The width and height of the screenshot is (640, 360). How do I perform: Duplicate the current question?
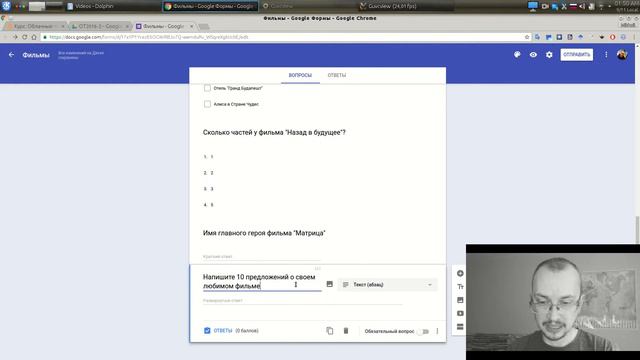(330, 331)
